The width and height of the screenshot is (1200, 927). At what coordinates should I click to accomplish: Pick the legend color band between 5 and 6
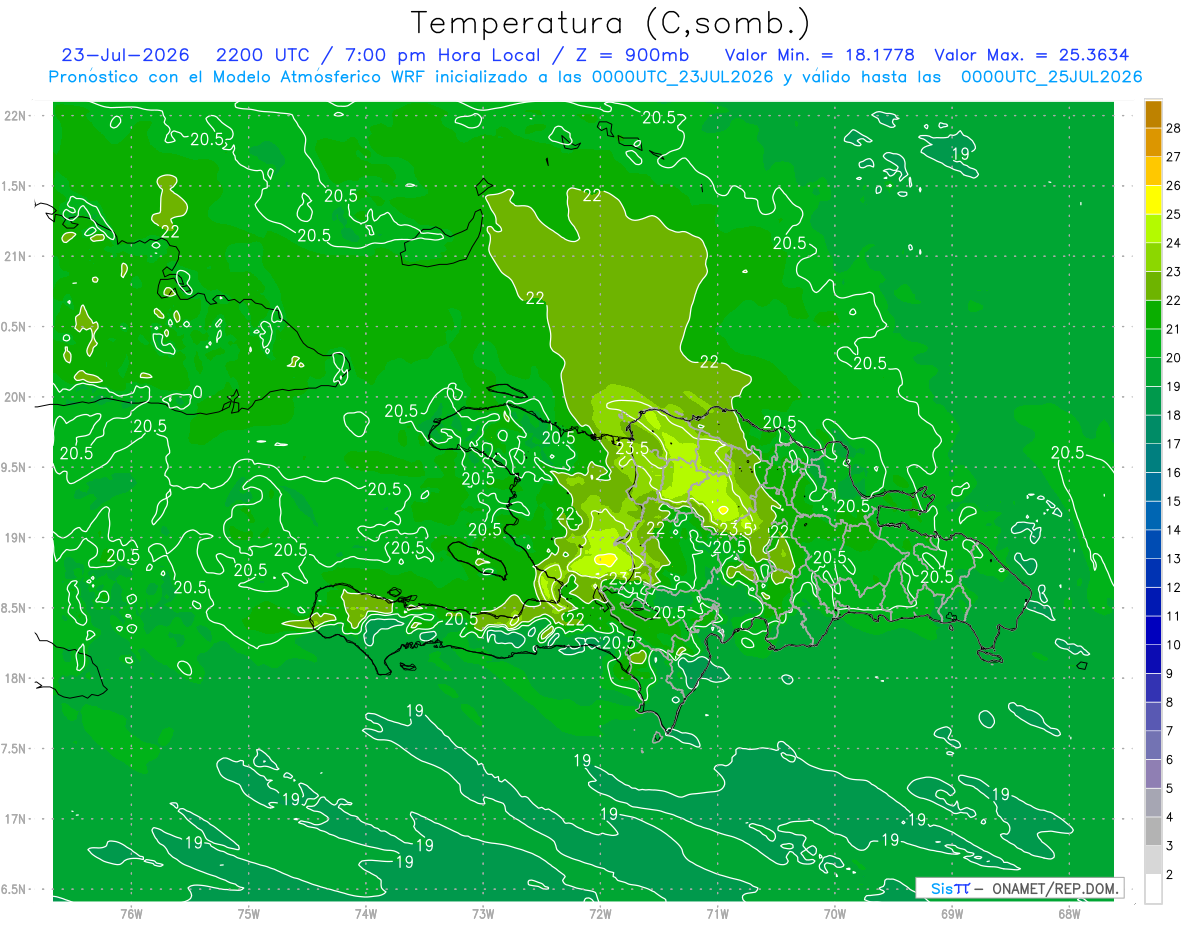click(1153, 774)
